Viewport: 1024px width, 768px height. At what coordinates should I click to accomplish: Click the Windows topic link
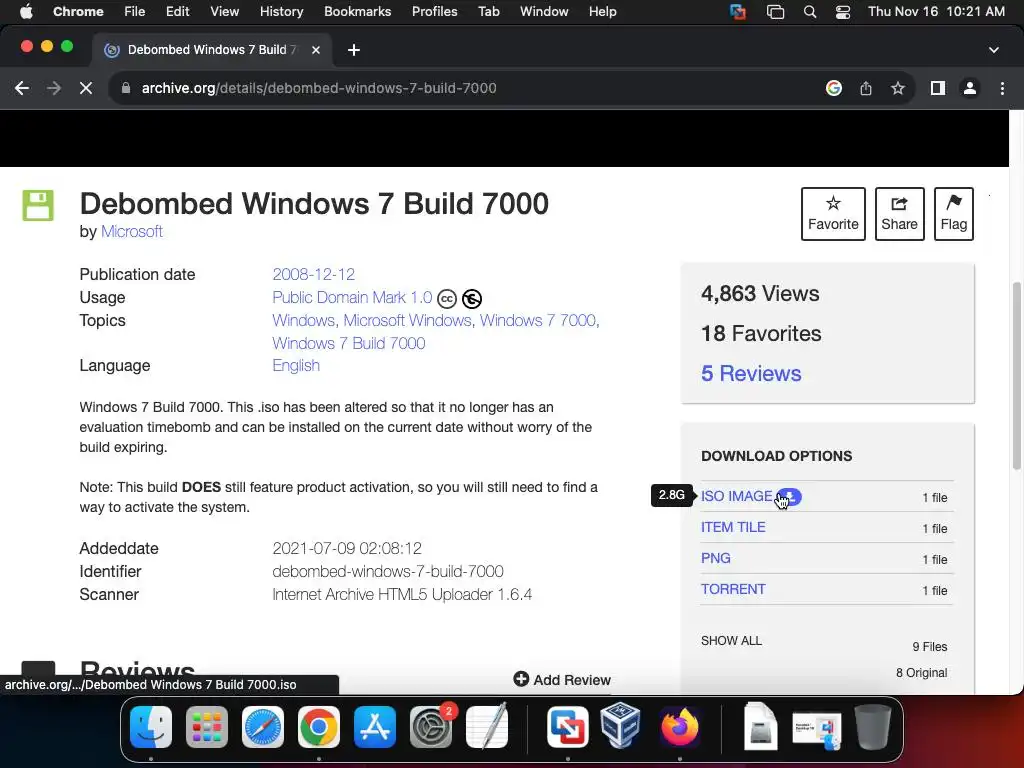tap(303, 320)
